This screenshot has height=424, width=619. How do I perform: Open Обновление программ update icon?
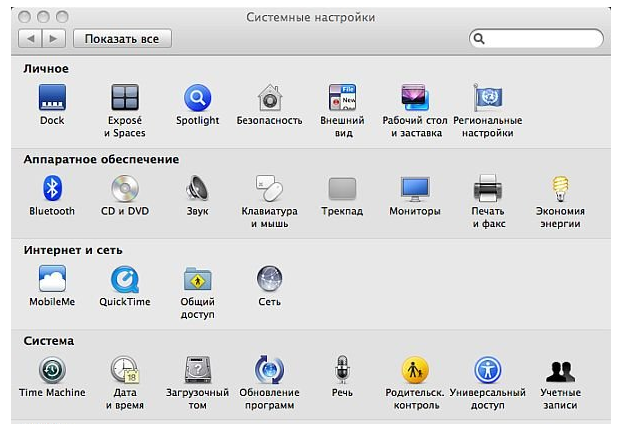coord(270,370)
